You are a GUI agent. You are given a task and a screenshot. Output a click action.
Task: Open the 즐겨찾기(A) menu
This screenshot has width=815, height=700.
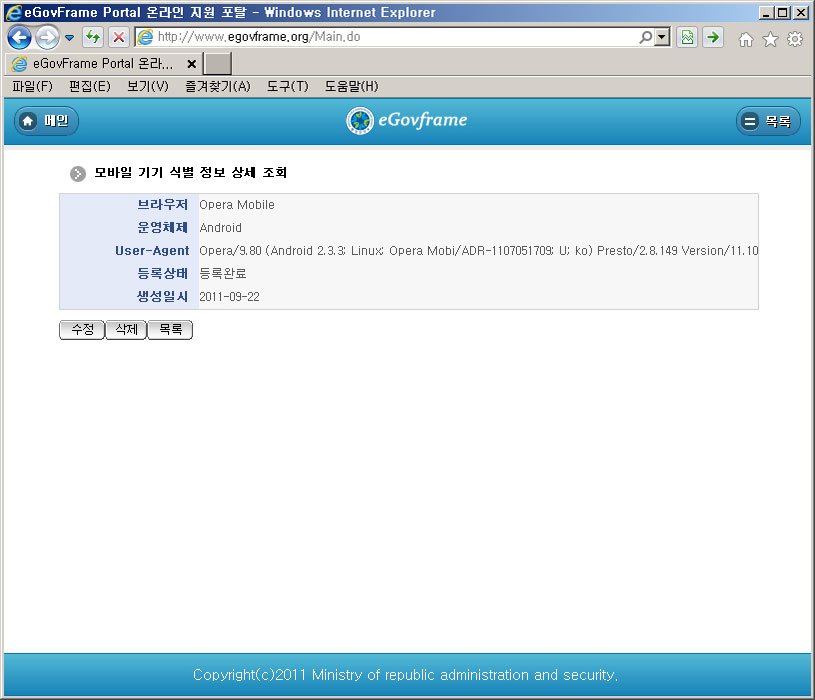tap(217, 87)
